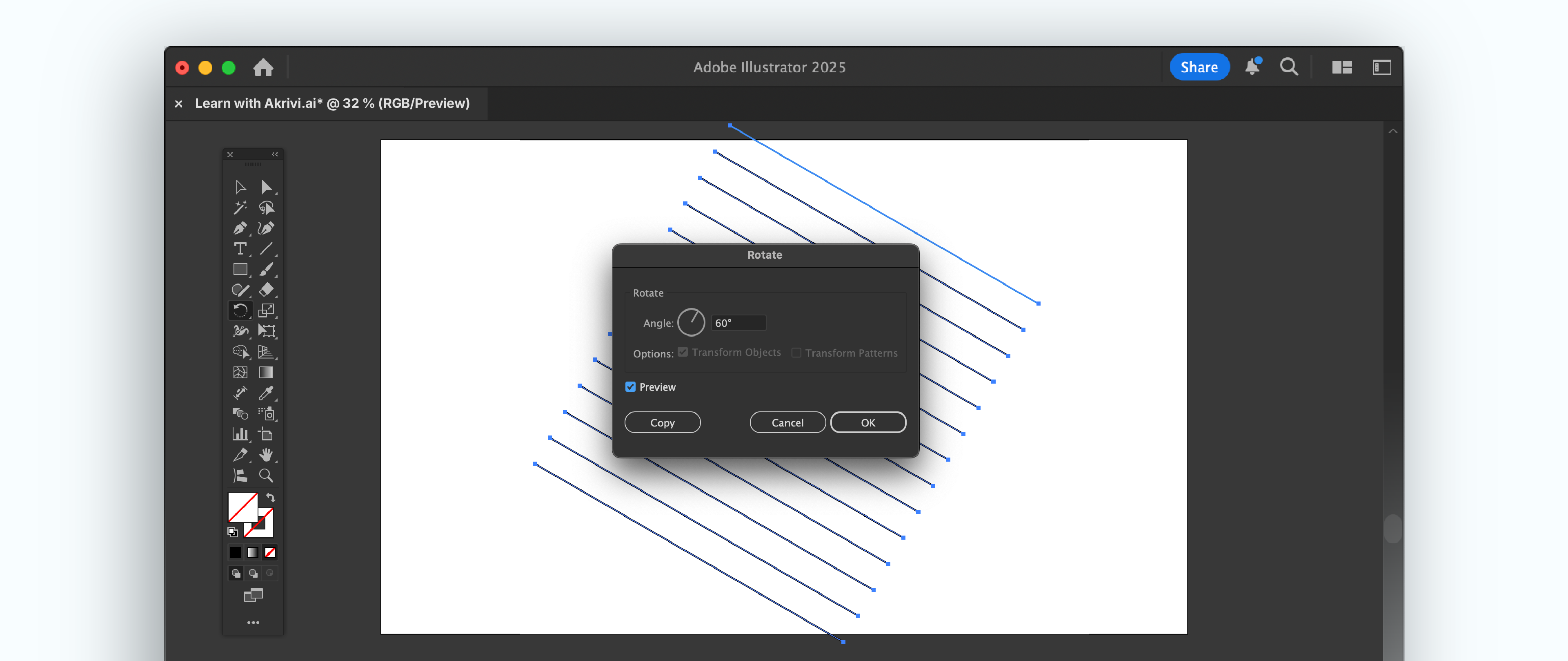Screen dimensions: 1568x661
Task: Open Edit Toolbar three-dots button
Action: coord(253,622)
